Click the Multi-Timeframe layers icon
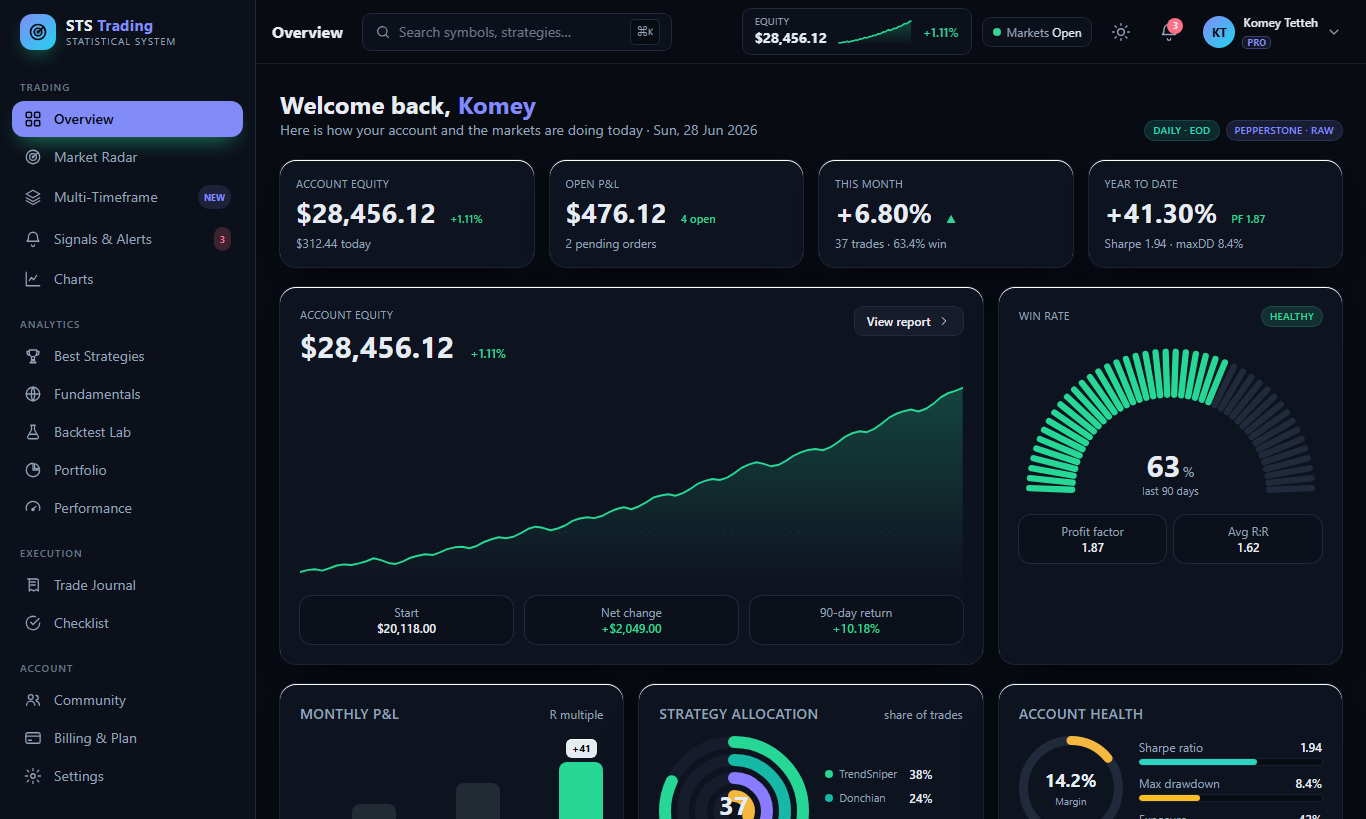The image size is (1366, 819). pos(33,197)
